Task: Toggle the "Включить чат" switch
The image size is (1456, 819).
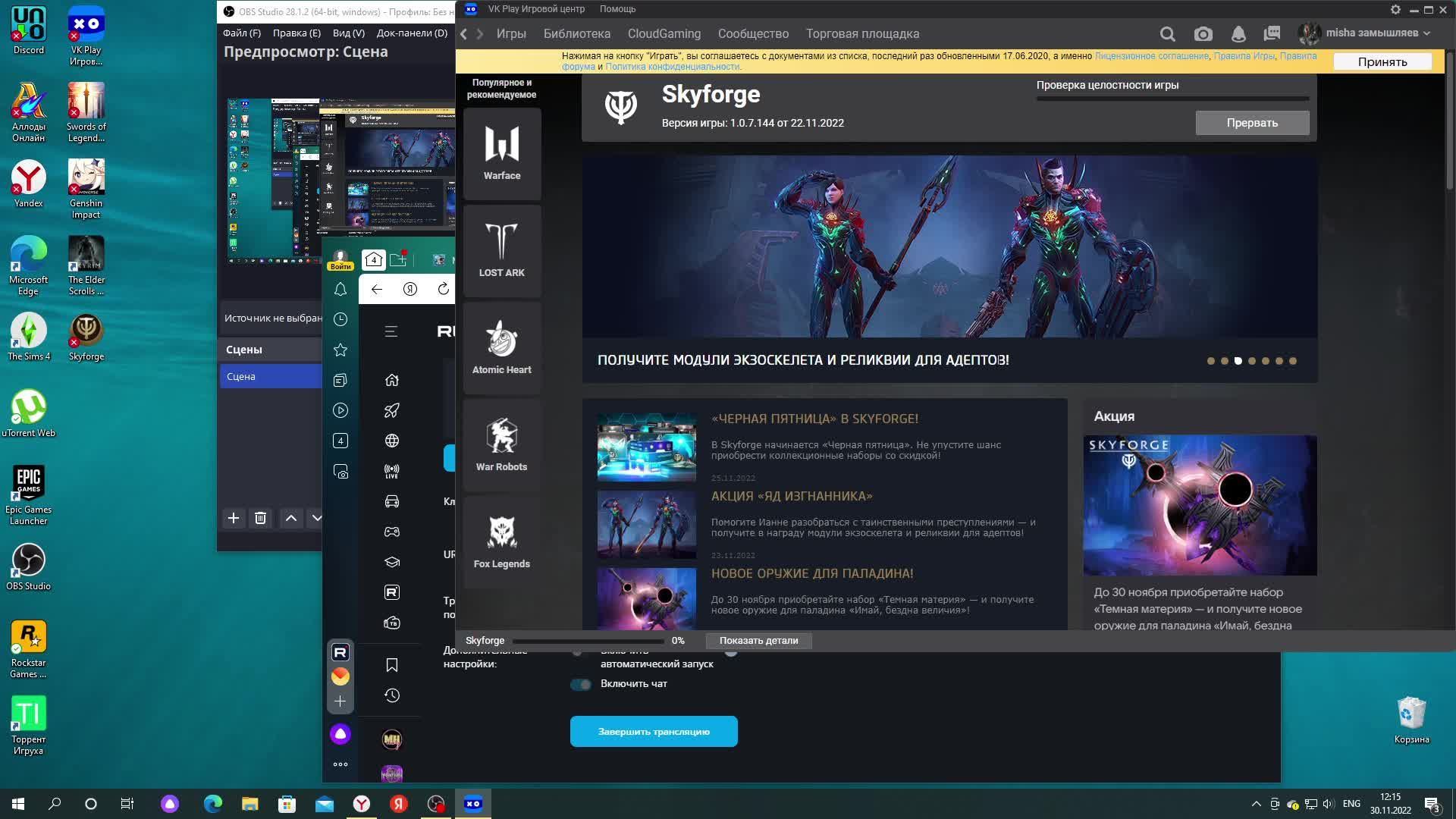Action: click(x=581, y=685)
